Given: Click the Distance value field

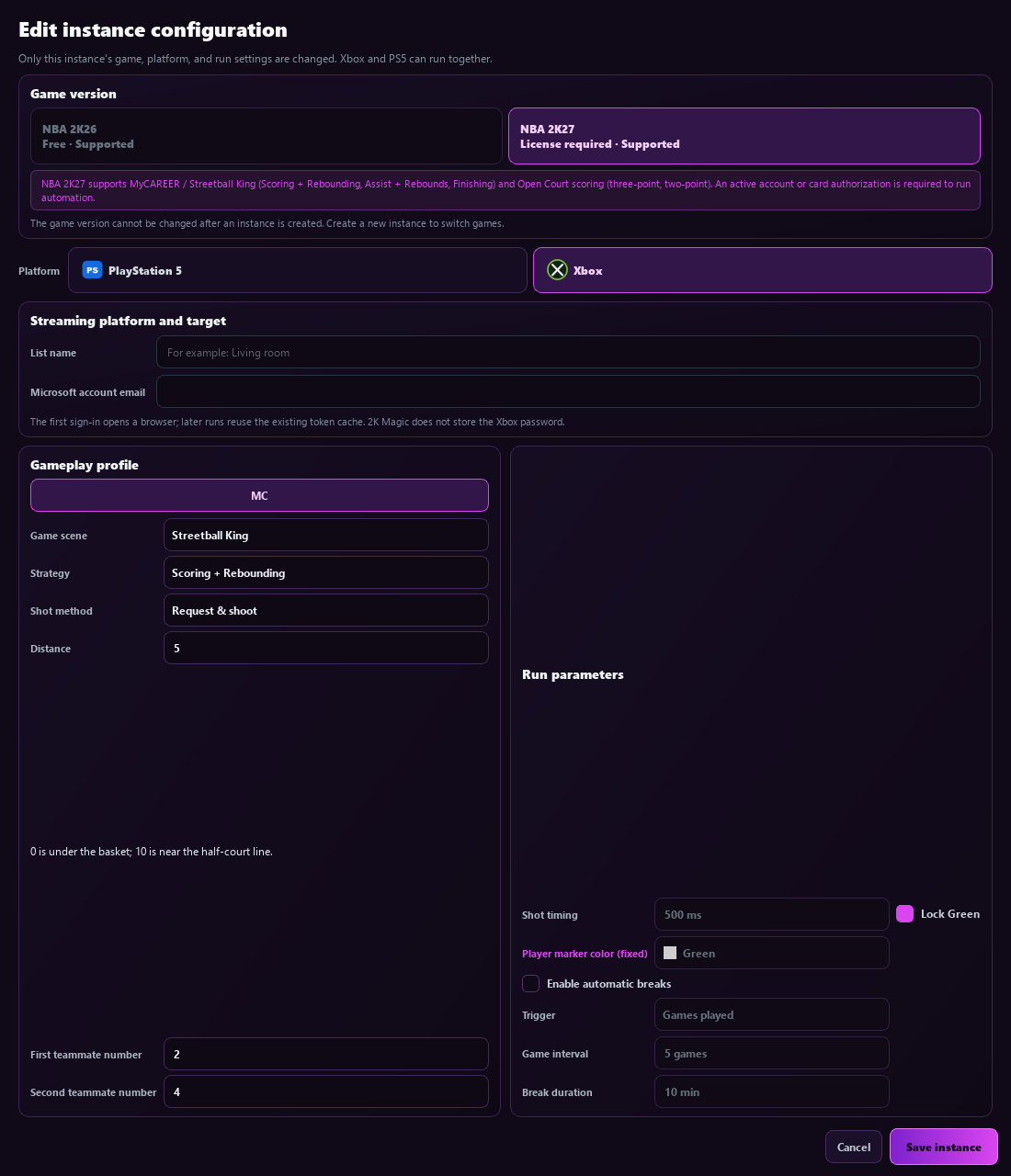Looking at the screenshot, I should pyautogui.click(x=326, y=648).
